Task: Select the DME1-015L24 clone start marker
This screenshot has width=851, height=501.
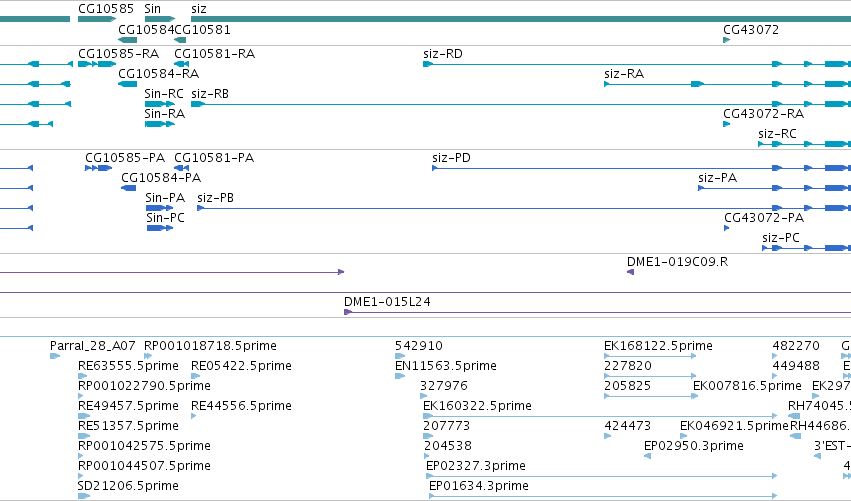Action: 348,312
